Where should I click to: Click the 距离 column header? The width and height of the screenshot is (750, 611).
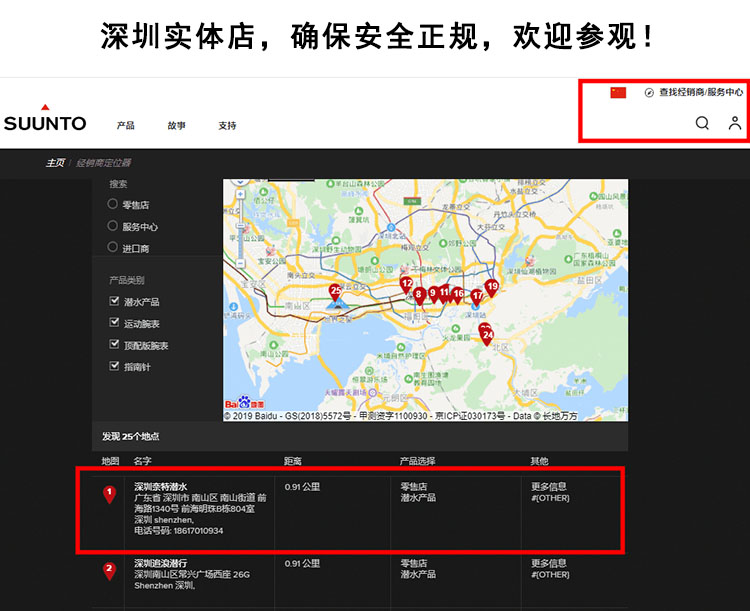tap(293, 461)
